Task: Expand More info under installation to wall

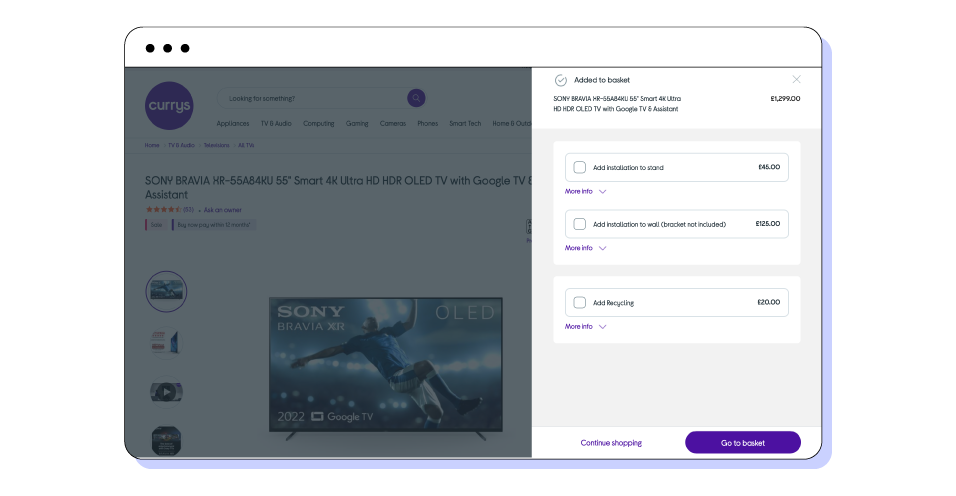Action: [586, 248]
